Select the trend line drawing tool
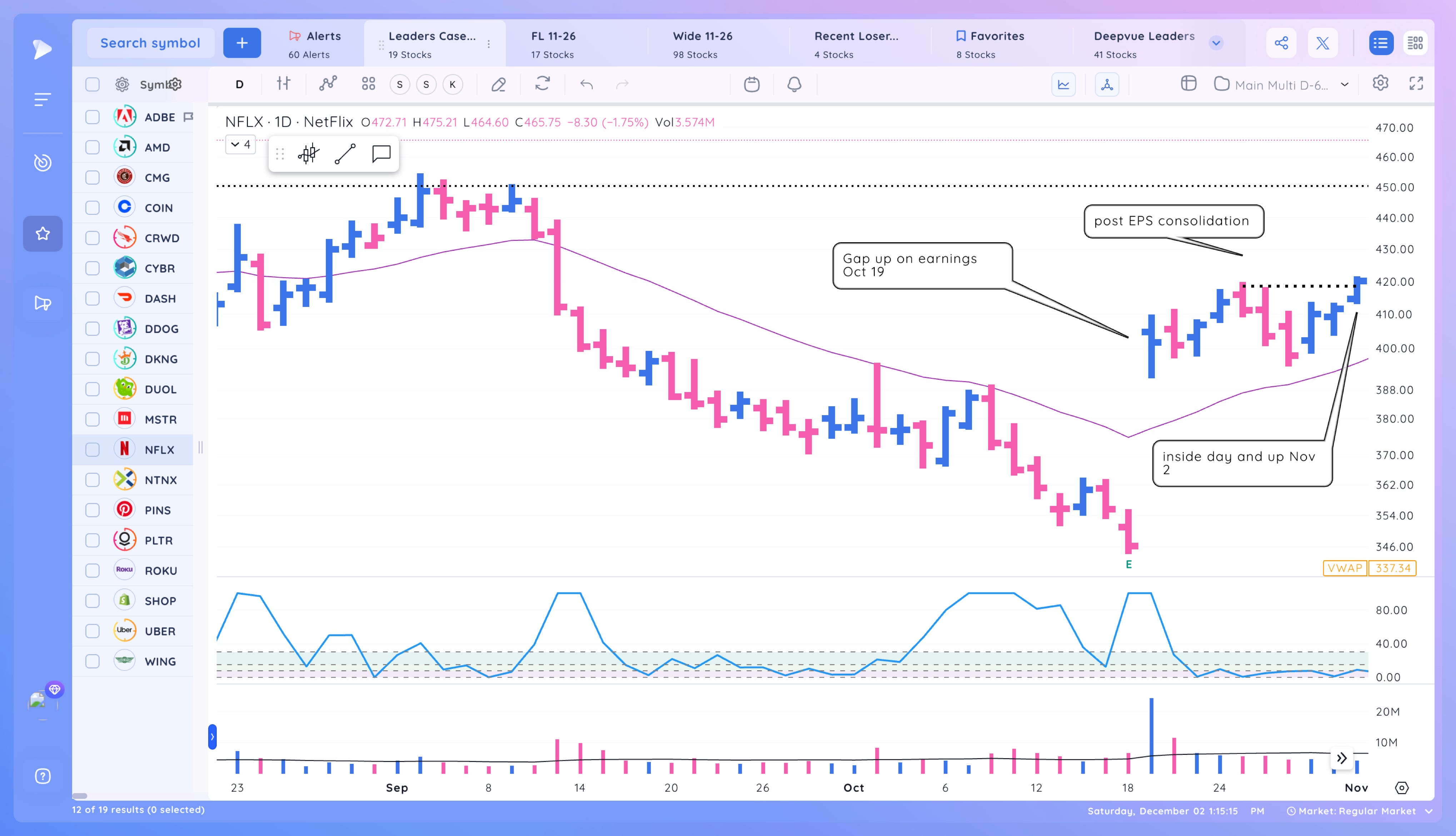Screen dimensions: 1456x836 (345, 154)
